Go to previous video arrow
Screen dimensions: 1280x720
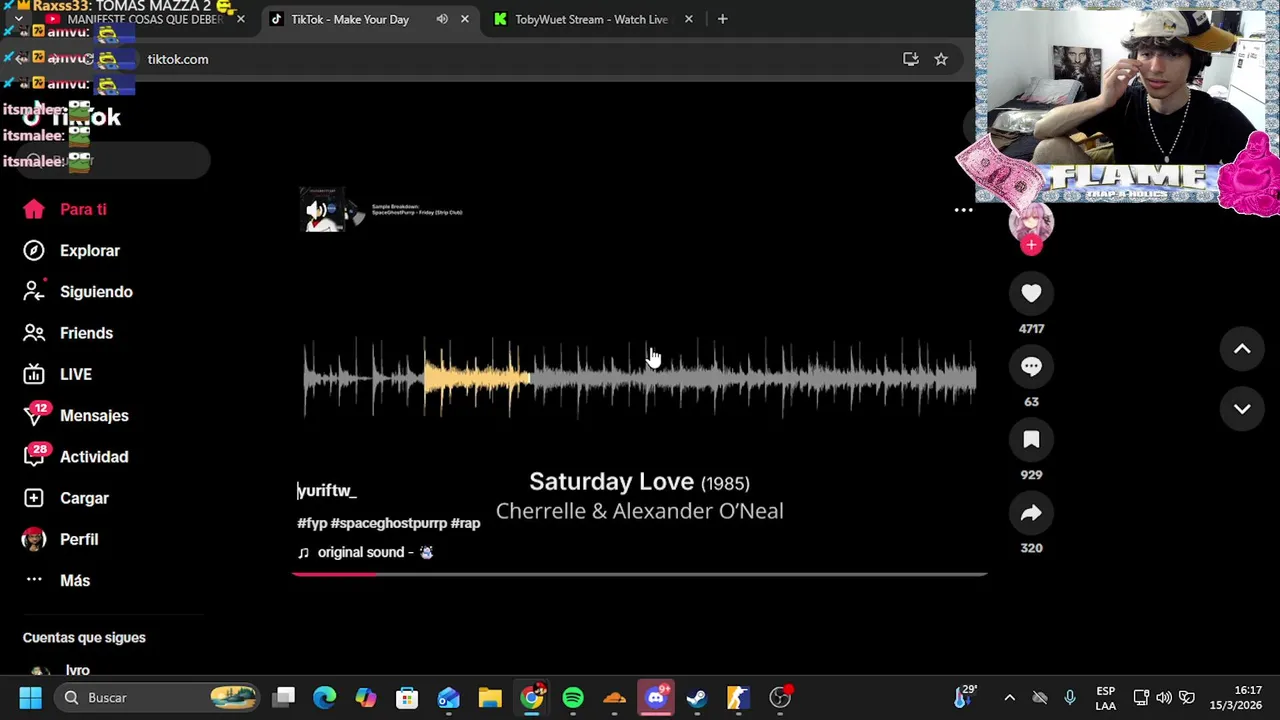[x=1242, y=349]
